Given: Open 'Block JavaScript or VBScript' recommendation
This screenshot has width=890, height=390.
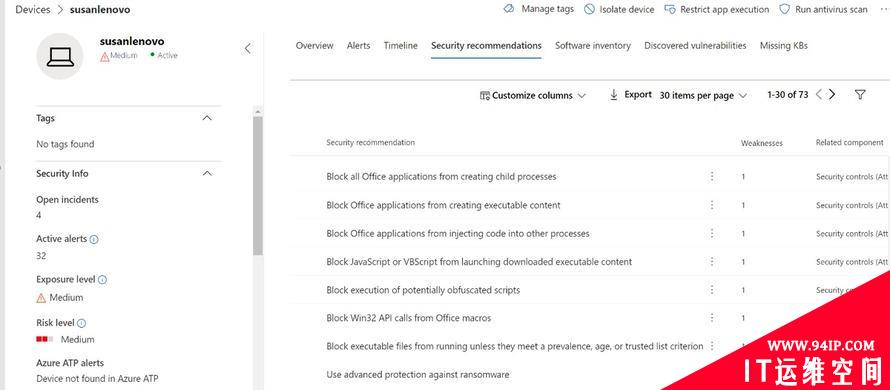Looking at the screenshot, I should (x=479, y=262).
